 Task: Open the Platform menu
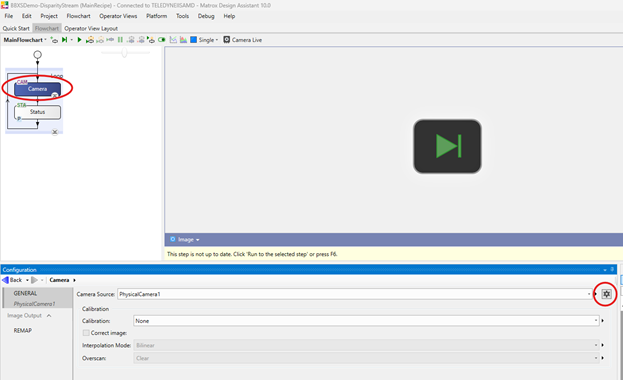[157, 16]
